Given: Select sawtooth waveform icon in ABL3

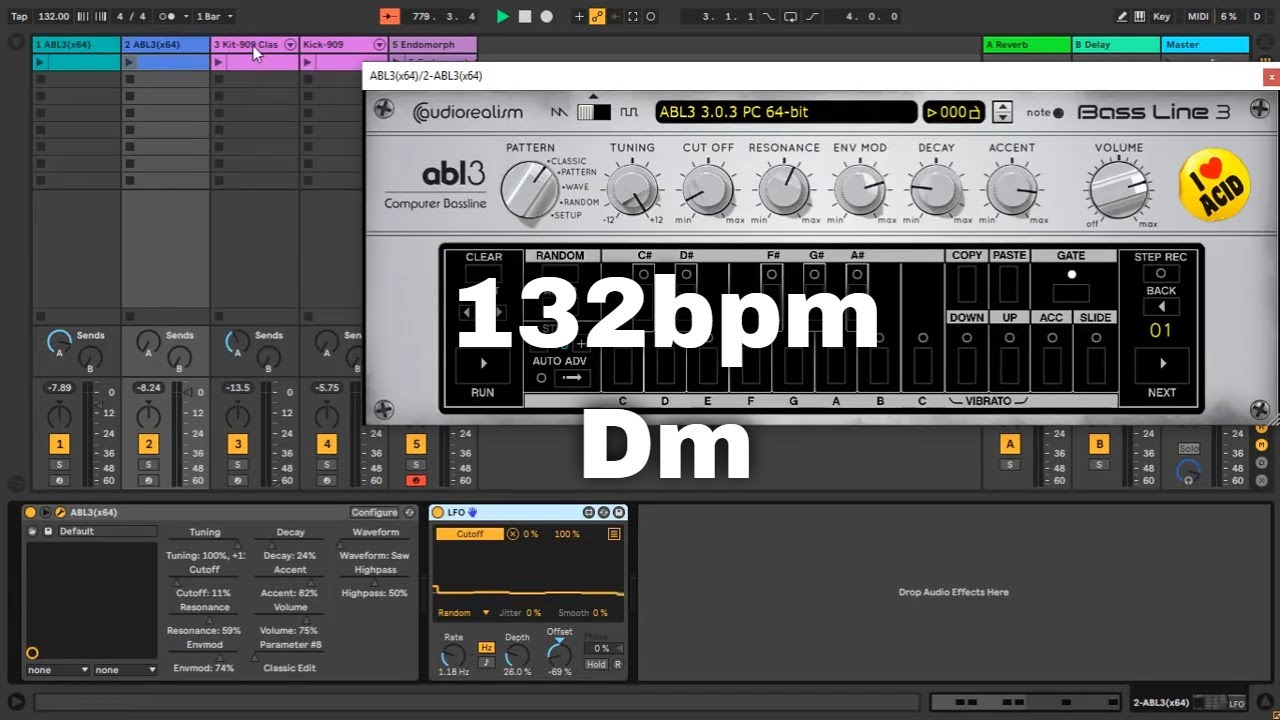Looking at the screenshot, I should coord(558,112).
